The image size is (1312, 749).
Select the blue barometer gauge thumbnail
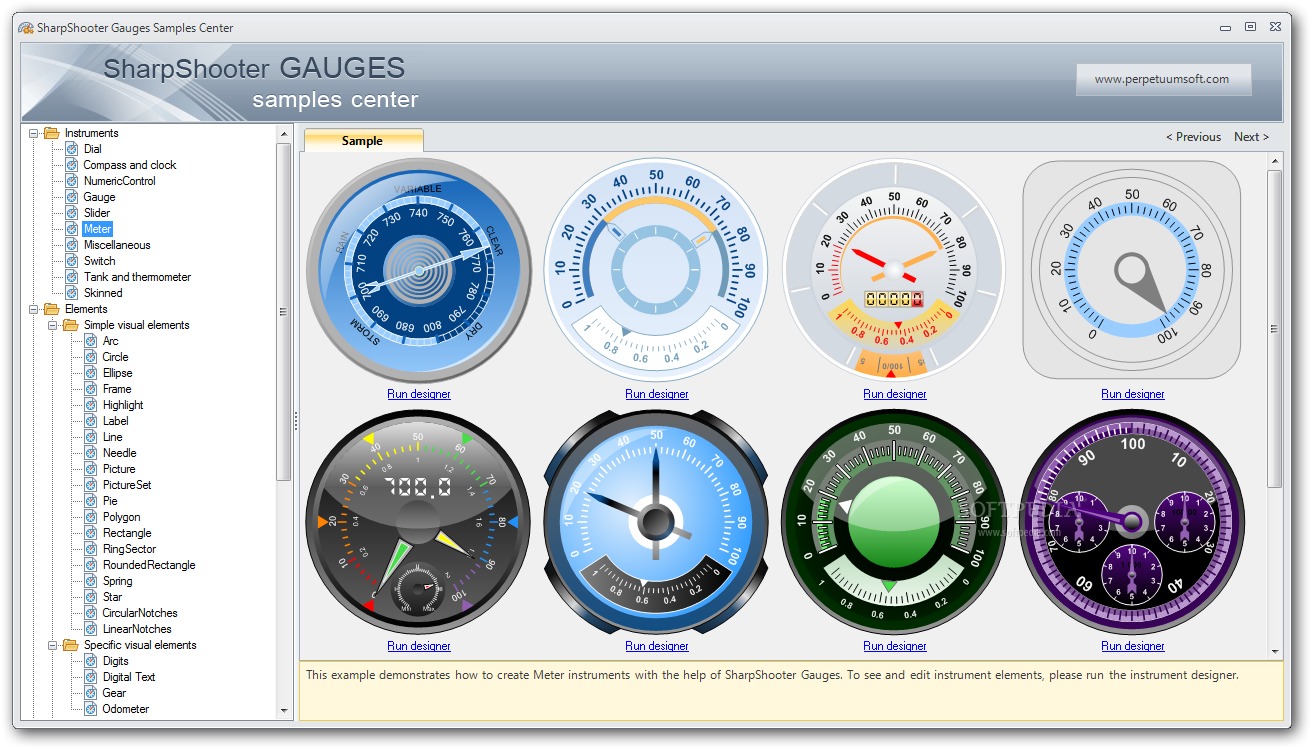pos(419,270)
